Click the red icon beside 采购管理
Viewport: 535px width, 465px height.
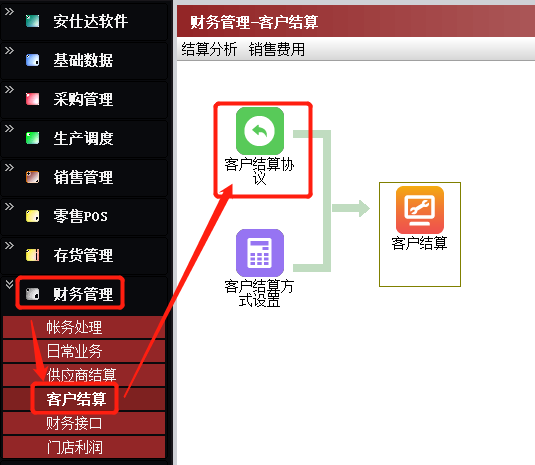click(x=32, y=99)
